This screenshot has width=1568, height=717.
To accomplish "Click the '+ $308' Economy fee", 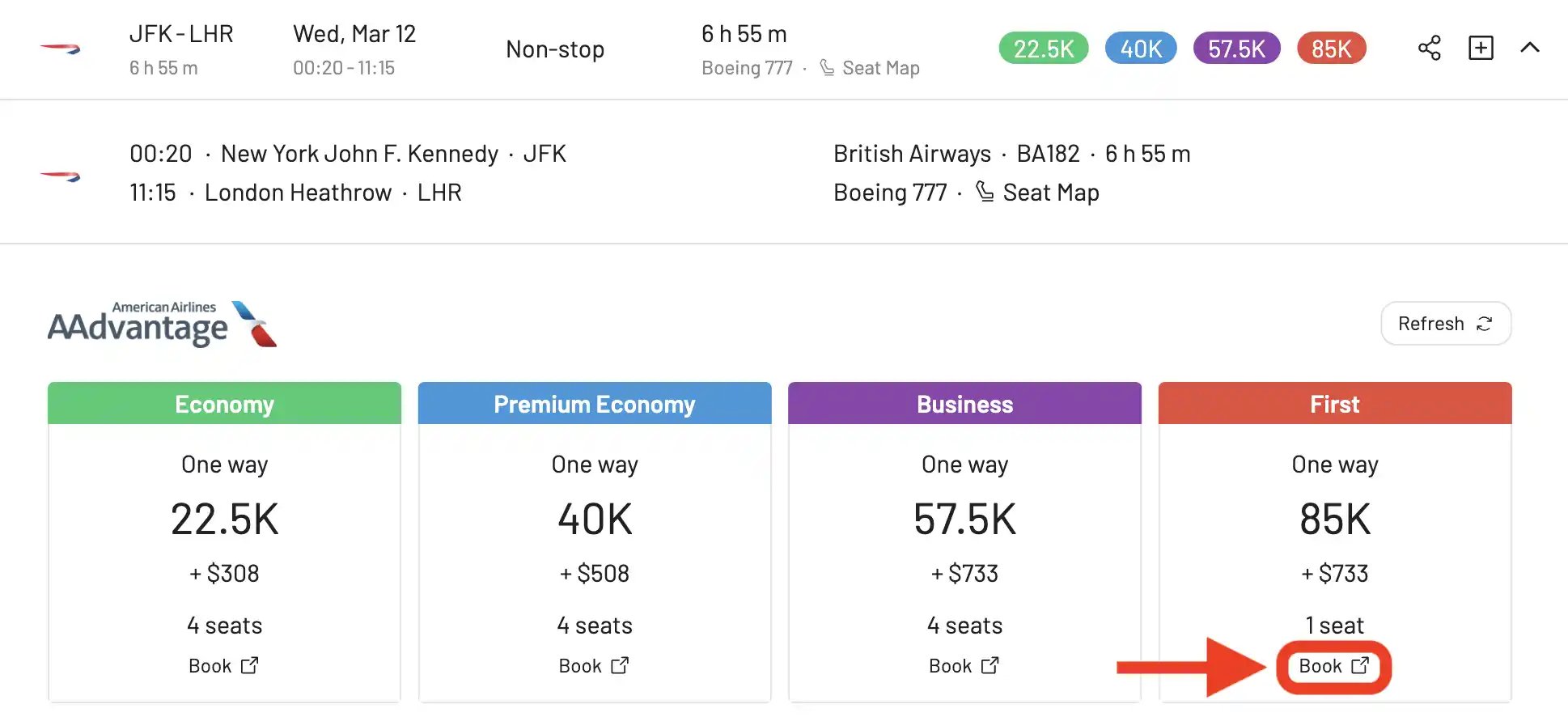I will pos(224,573).
